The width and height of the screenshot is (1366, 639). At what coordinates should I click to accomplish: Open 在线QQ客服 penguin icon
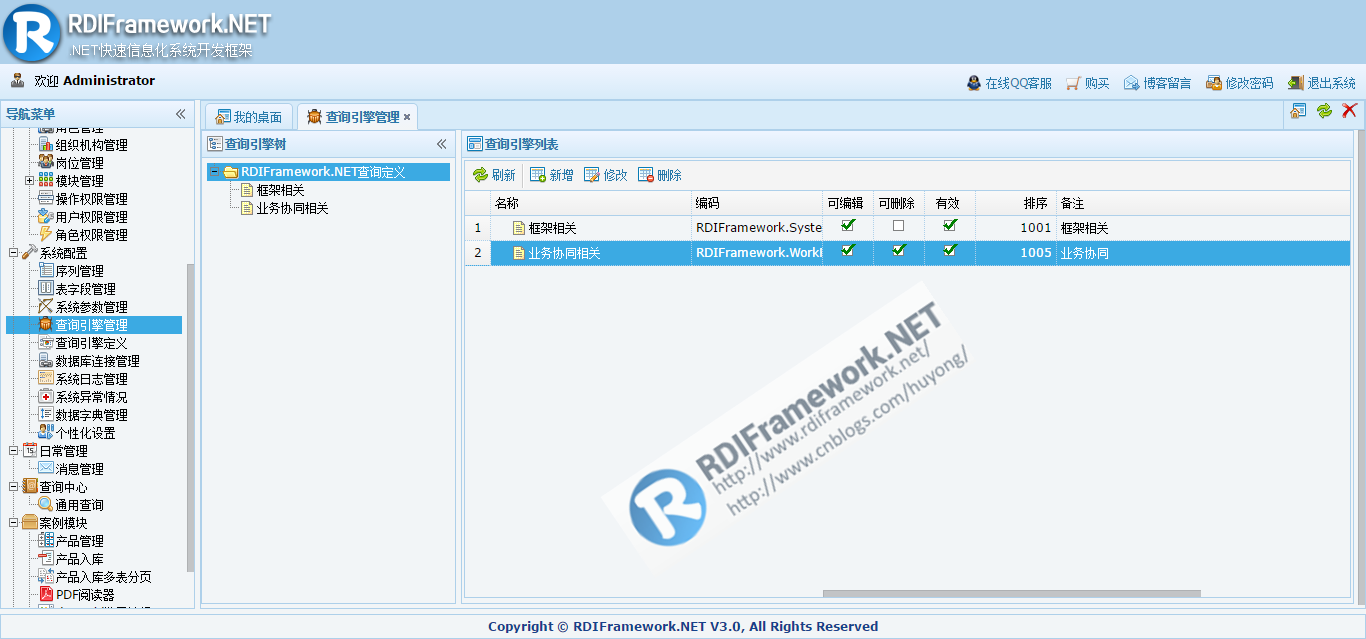tap(974, 83)
